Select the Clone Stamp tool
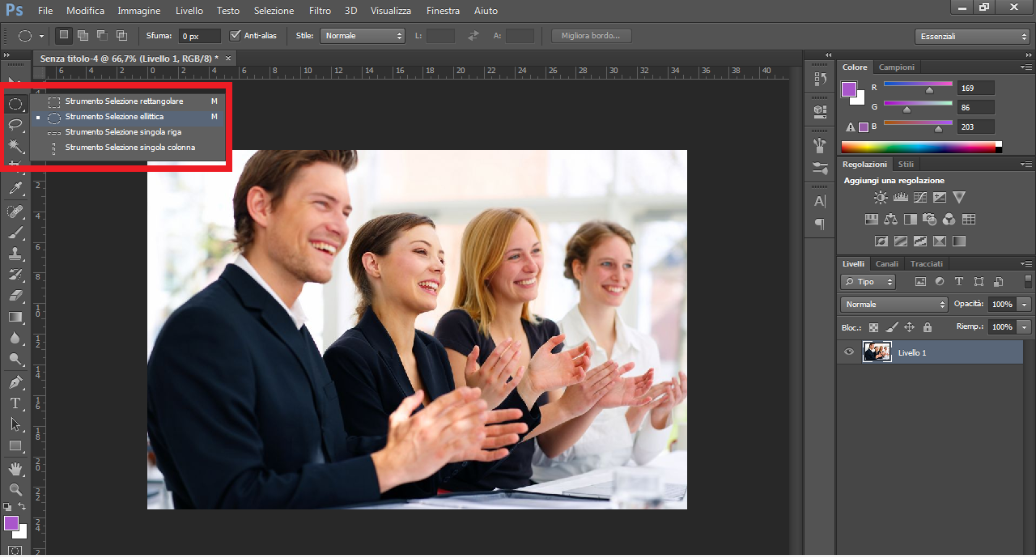 [x=15, y=253]
